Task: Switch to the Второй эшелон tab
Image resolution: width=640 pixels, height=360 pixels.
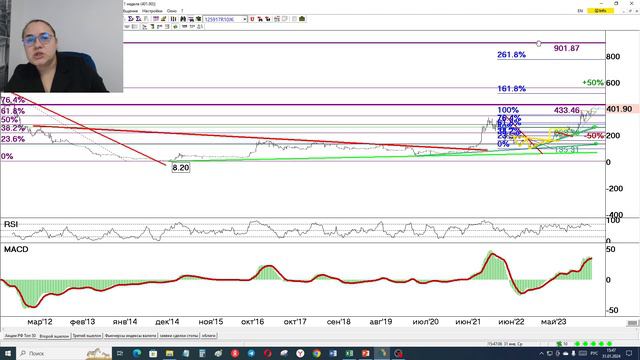Action: tap(54, 336)
